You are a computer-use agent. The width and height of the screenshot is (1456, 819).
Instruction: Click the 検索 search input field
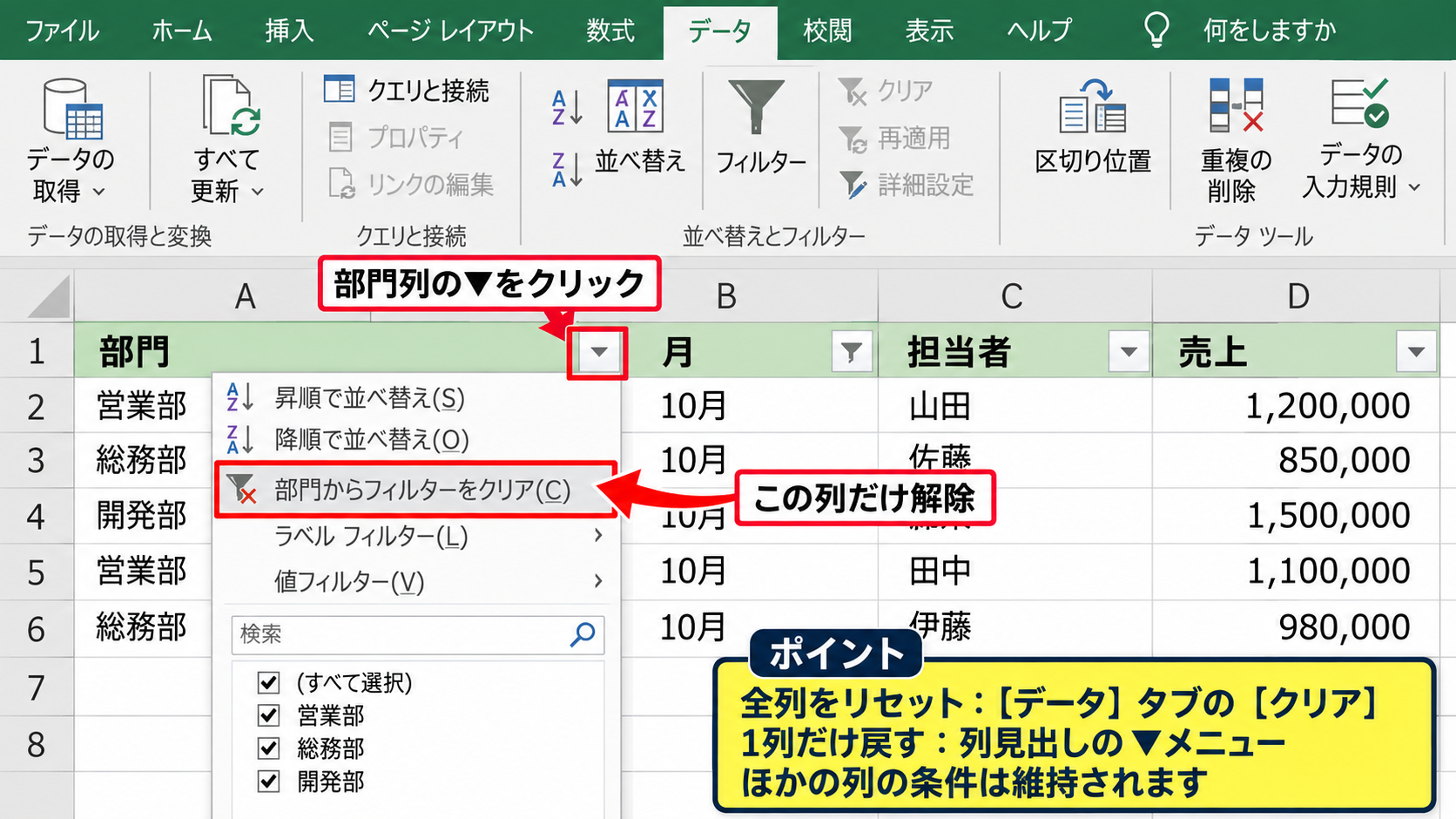point(418,634)
